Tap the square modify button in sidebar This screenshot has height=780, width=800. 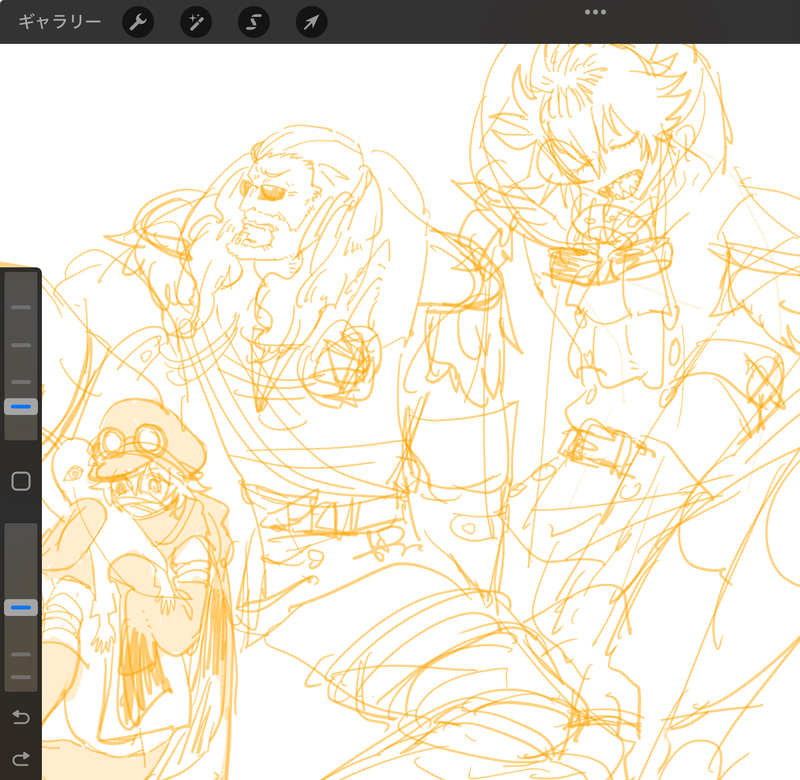[21, 481]
